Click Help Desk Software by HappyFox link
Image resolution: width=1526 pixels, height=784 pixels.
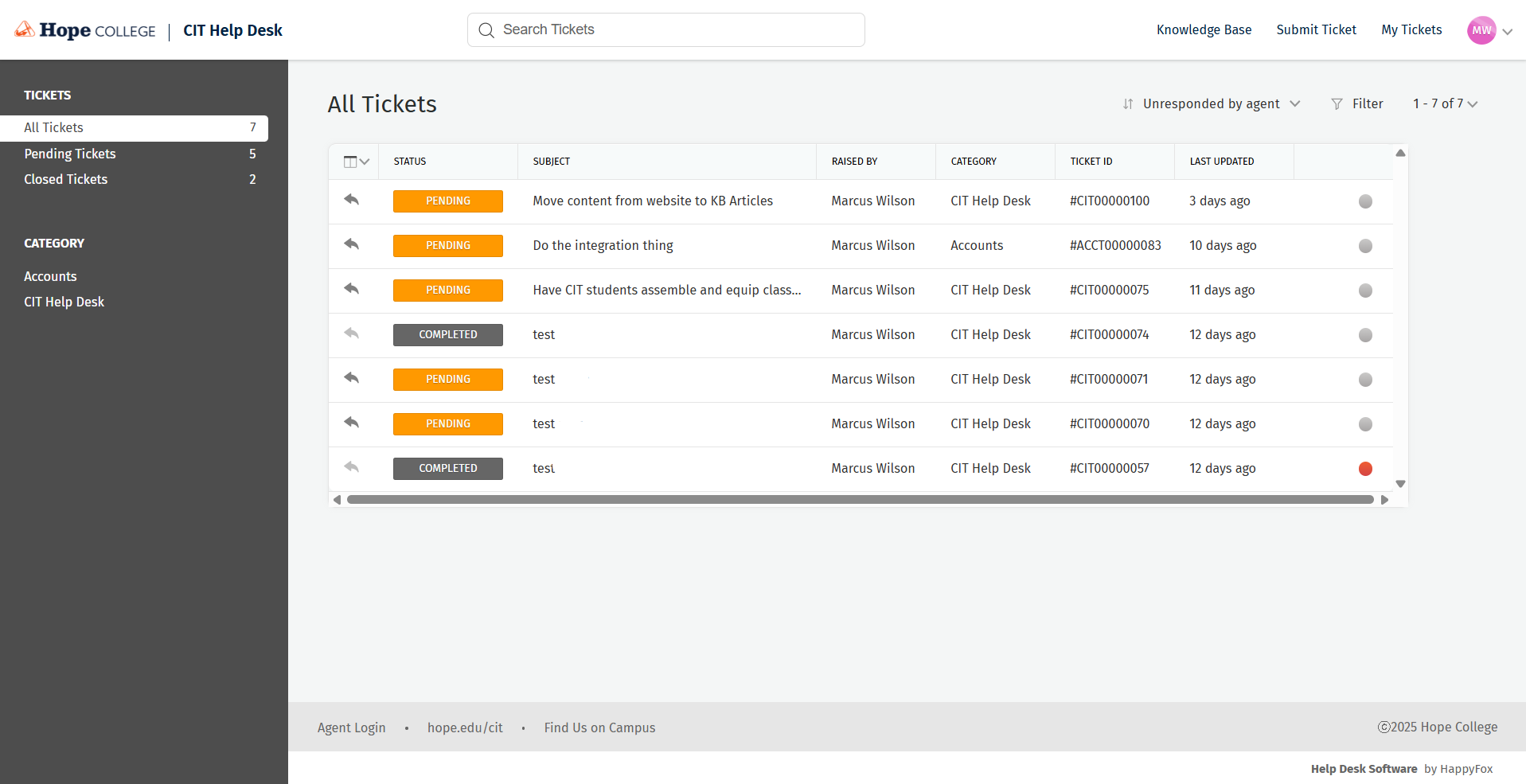tap(1402, 769)
